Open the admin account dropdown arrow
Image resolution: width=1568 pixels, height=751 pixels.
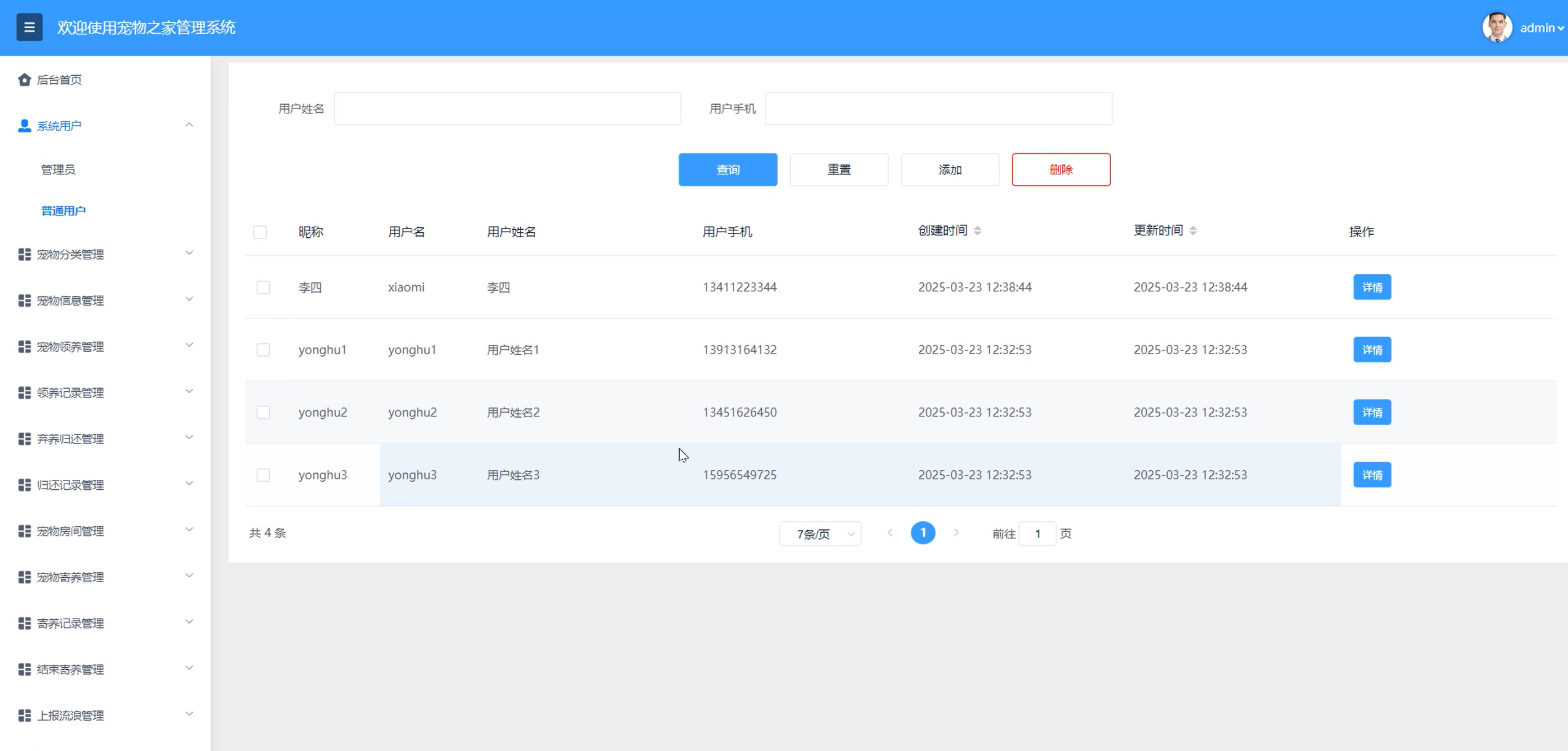[1560, 28]
